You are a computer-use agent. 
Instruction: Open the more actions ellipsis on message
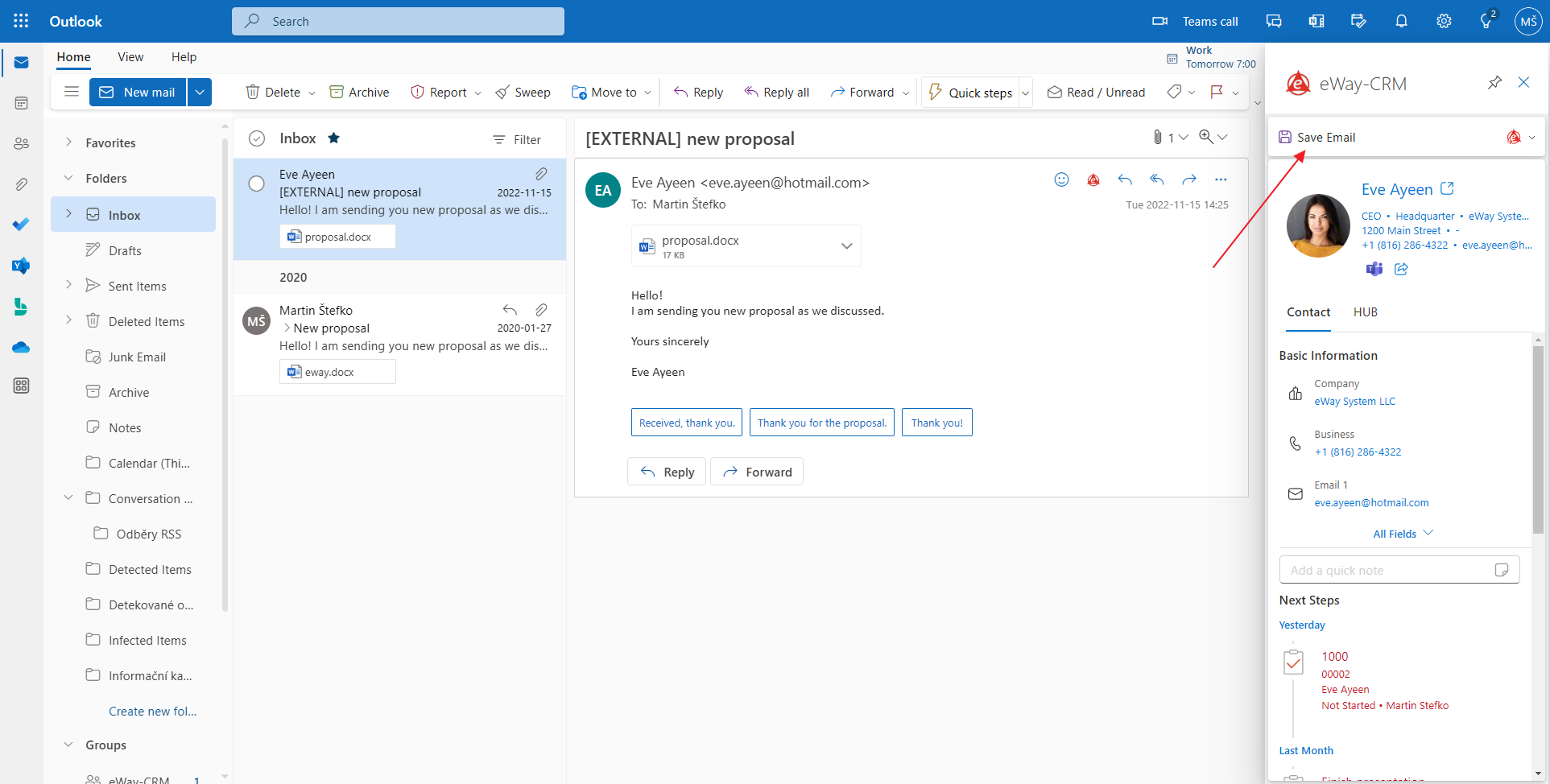pyautogui.click(x=1221, y=179)
